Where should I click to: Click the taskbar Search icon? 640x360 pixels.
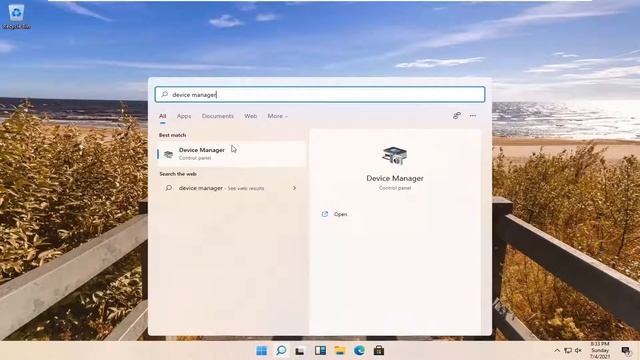[281, 351]
